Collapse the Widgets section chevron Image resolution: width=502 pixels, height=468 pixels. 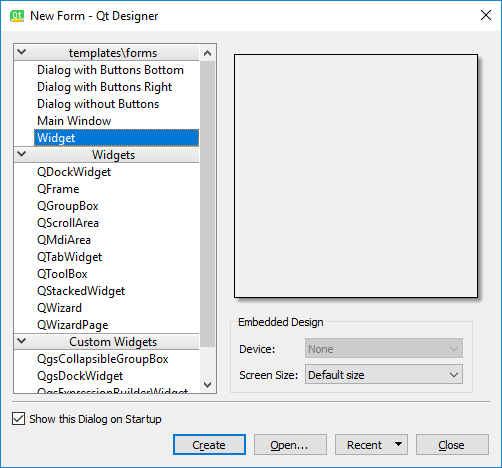pyautogui.click(x=22, y=154)
